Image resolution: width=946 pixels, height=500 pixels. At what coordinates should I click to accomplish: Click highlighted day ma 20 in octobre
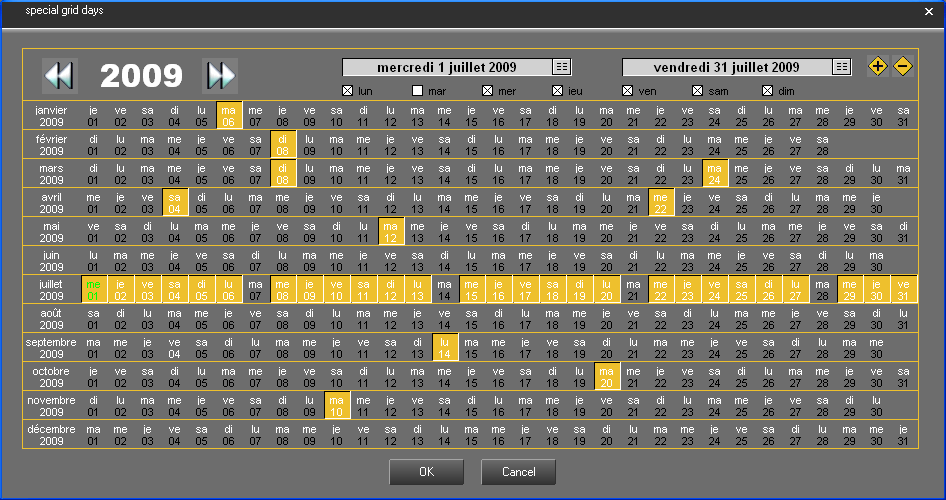607,377
